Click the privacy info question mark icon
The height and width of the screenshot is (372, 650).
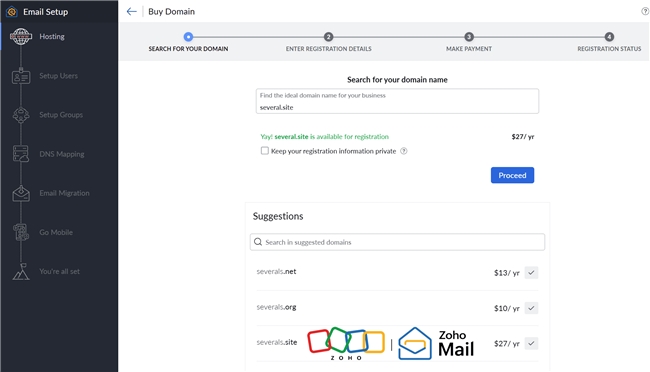[x=404, y=151]
